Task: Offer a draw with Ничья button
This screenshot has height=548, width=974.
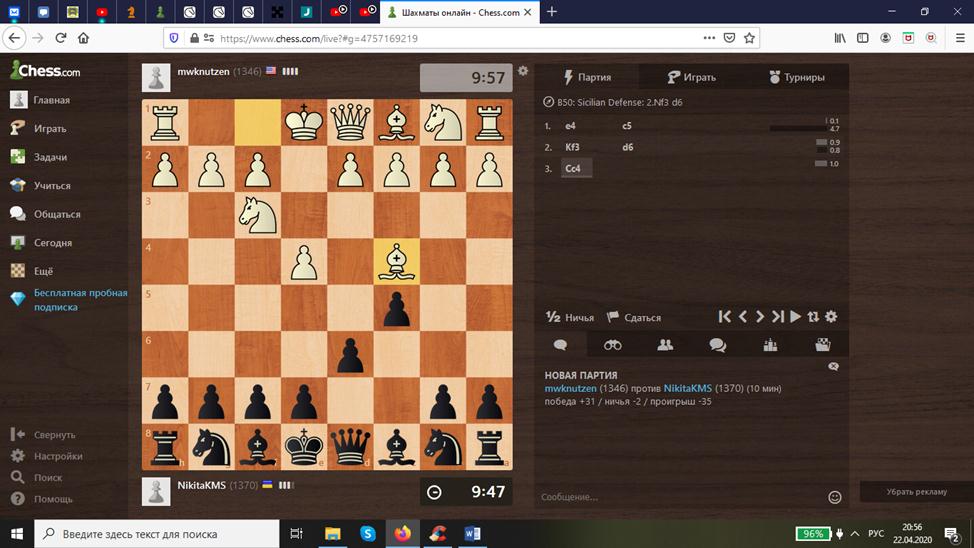Action: coord(570,317)
